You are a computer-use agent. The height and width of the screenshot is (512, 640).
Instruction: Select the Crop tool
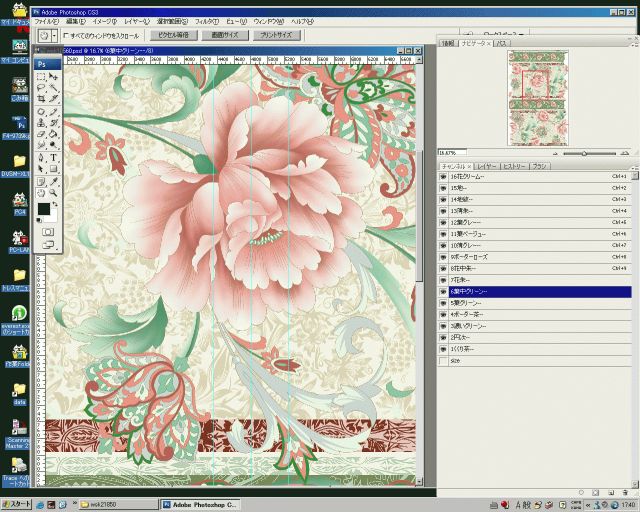point(41,99)
